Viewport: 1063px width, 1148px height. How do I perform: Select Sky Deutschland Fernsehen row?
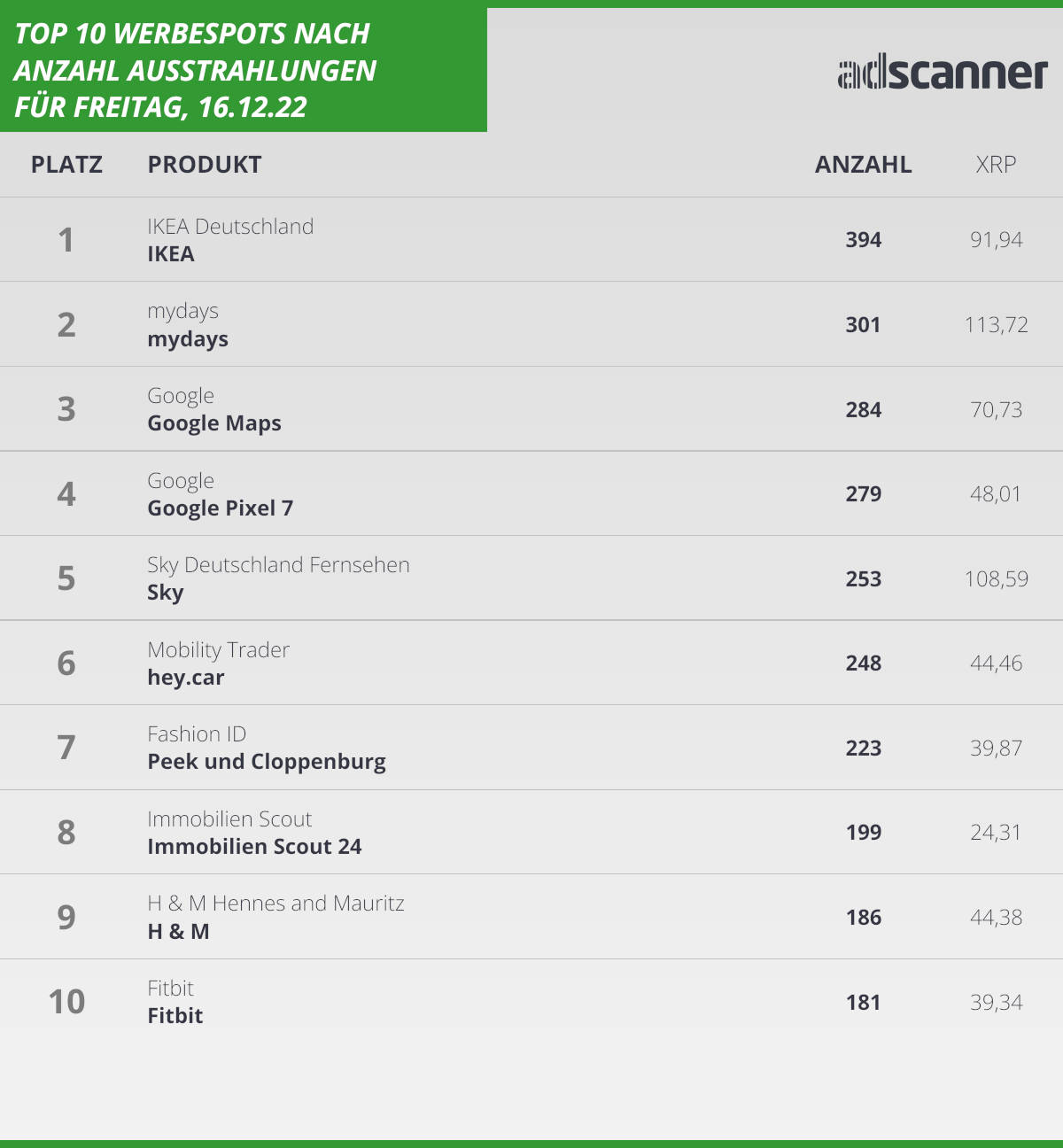(x=531, y=578)
